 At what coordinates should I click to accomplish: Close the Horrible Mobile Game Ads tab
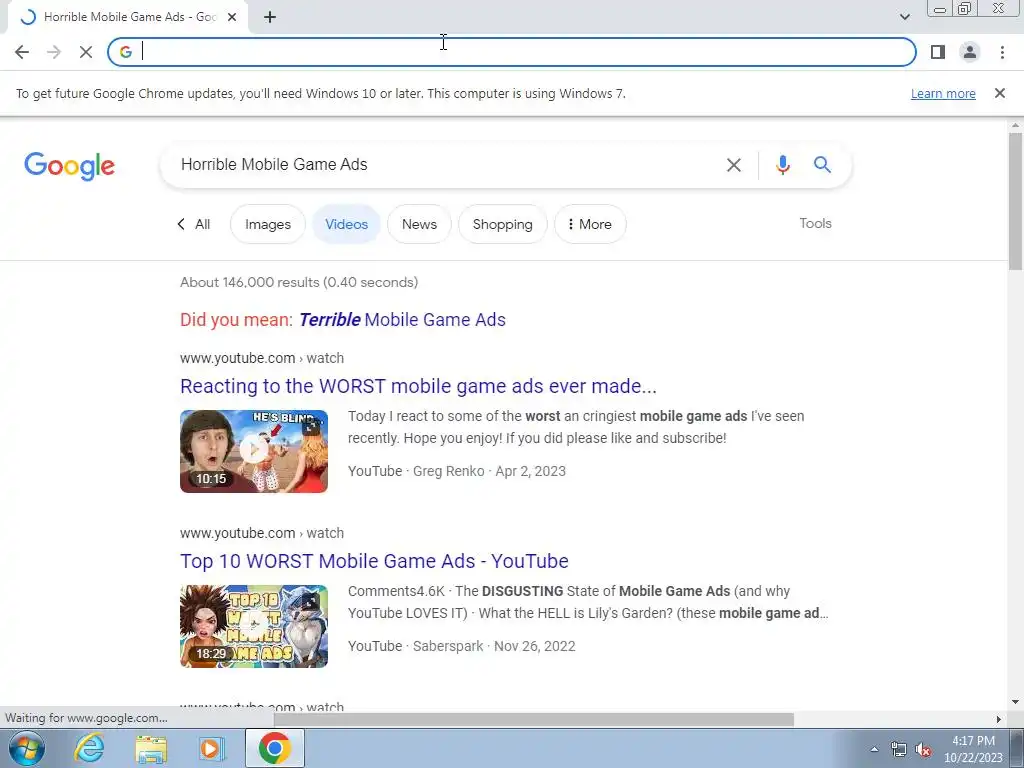click(x=232, y=18)
